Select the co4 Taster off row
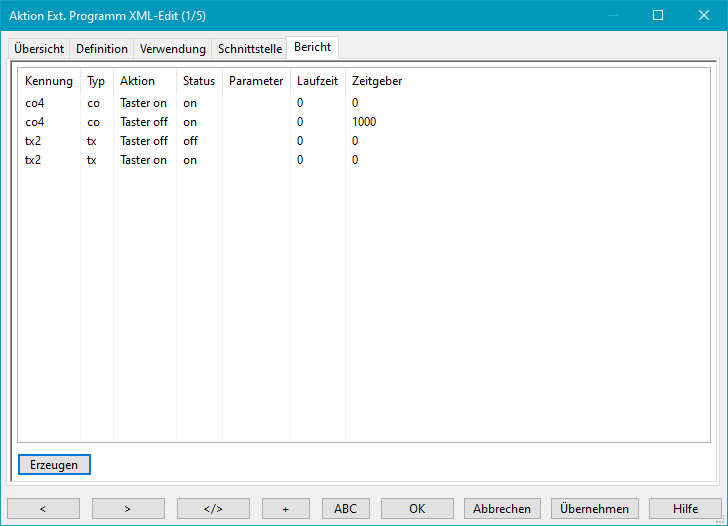Viewport: 728px width, 526px height. [143, 122]
